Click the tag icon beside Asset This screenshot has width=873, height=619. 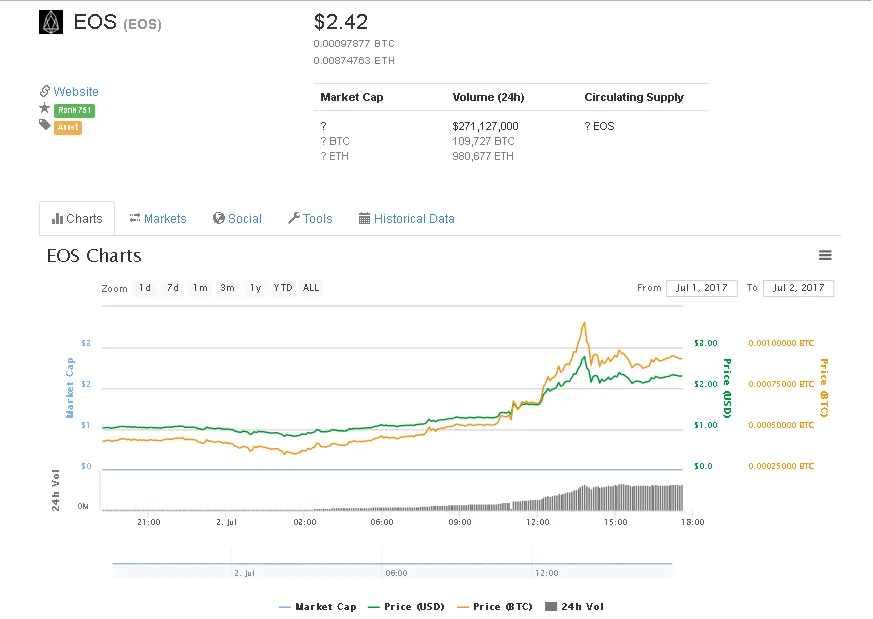45,125
